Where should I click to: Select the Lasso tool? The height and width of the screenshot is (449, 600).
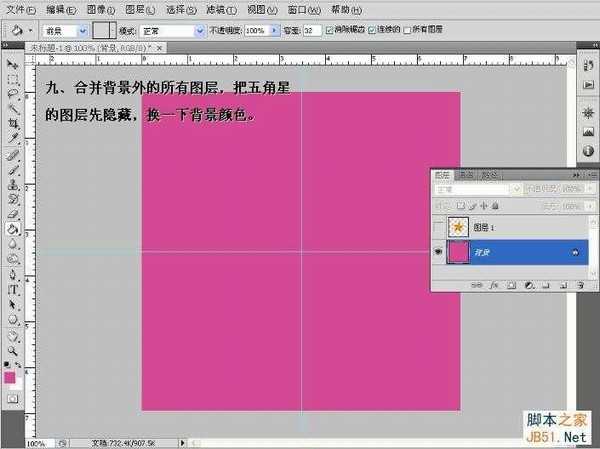coord(13,91)
